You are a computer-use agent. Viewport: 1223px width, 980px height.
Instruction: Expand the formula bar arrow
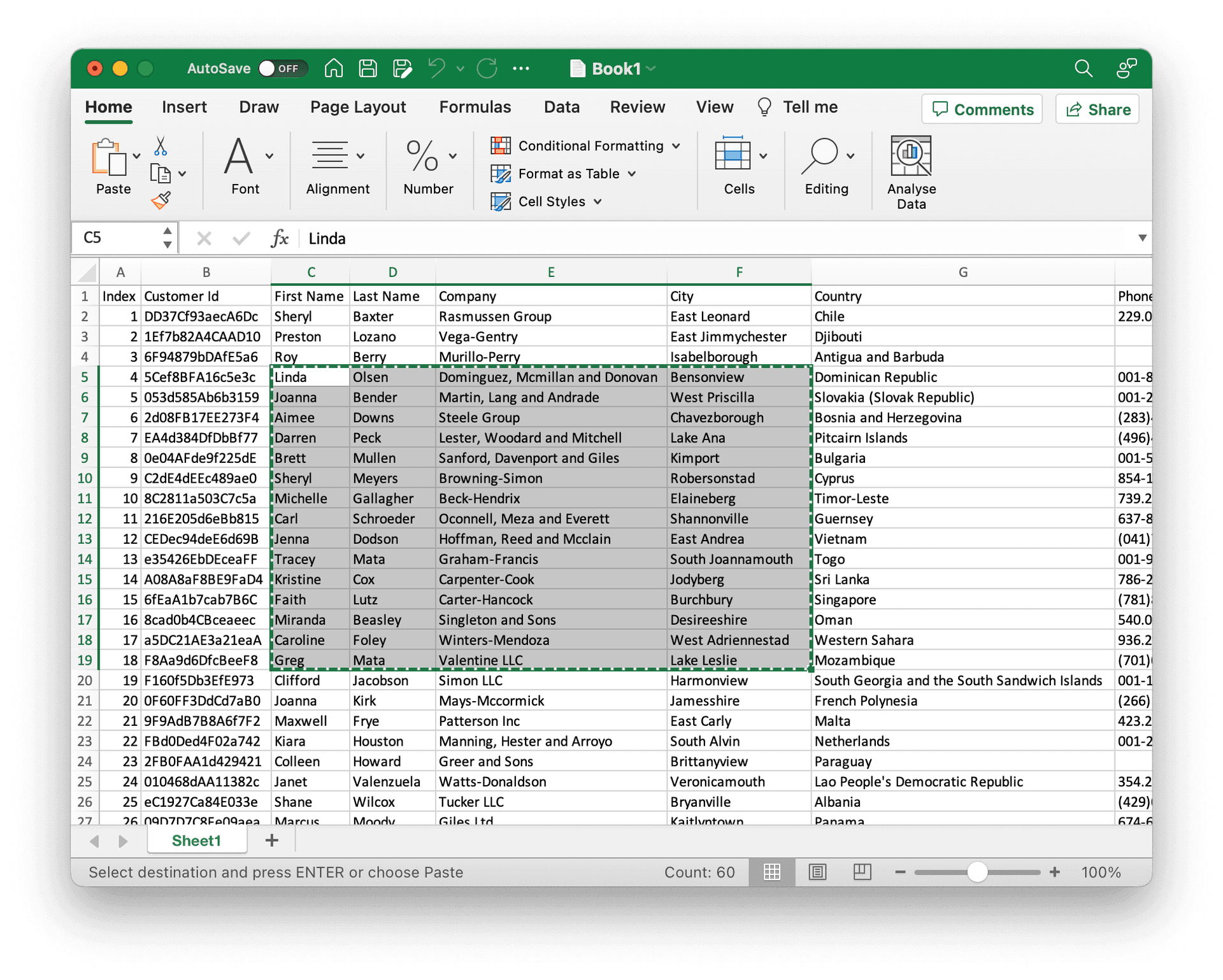pos(1142,238)
